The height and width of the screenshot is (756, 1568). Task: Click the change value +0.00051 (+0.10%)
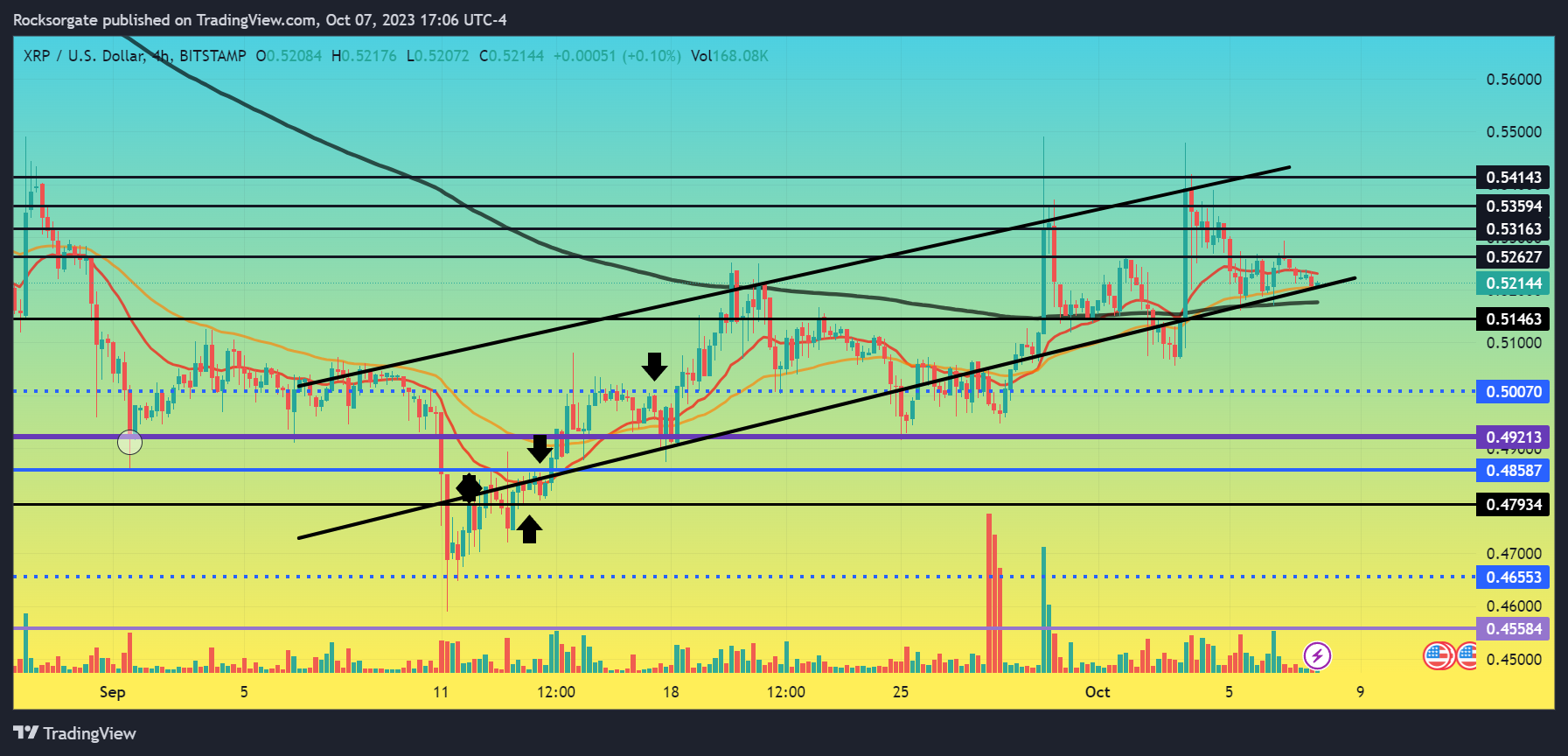tap(617, 56)
